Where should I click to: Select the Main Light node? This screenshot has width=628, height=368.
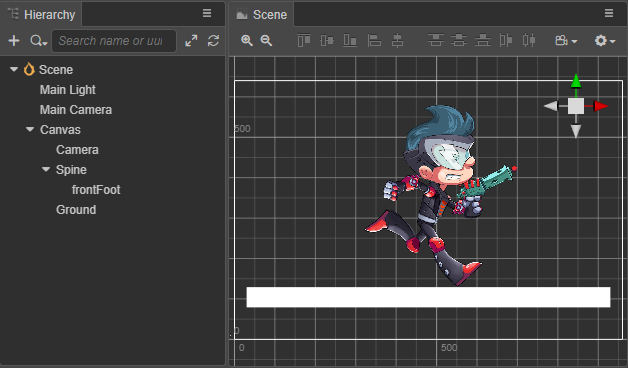68,90
